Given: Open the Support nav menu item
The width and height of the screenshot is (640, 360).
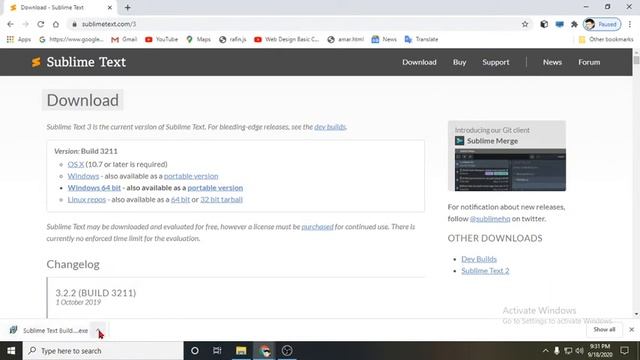Looking at the screenshot, I should pyautogui.click(x=496, y=62).
